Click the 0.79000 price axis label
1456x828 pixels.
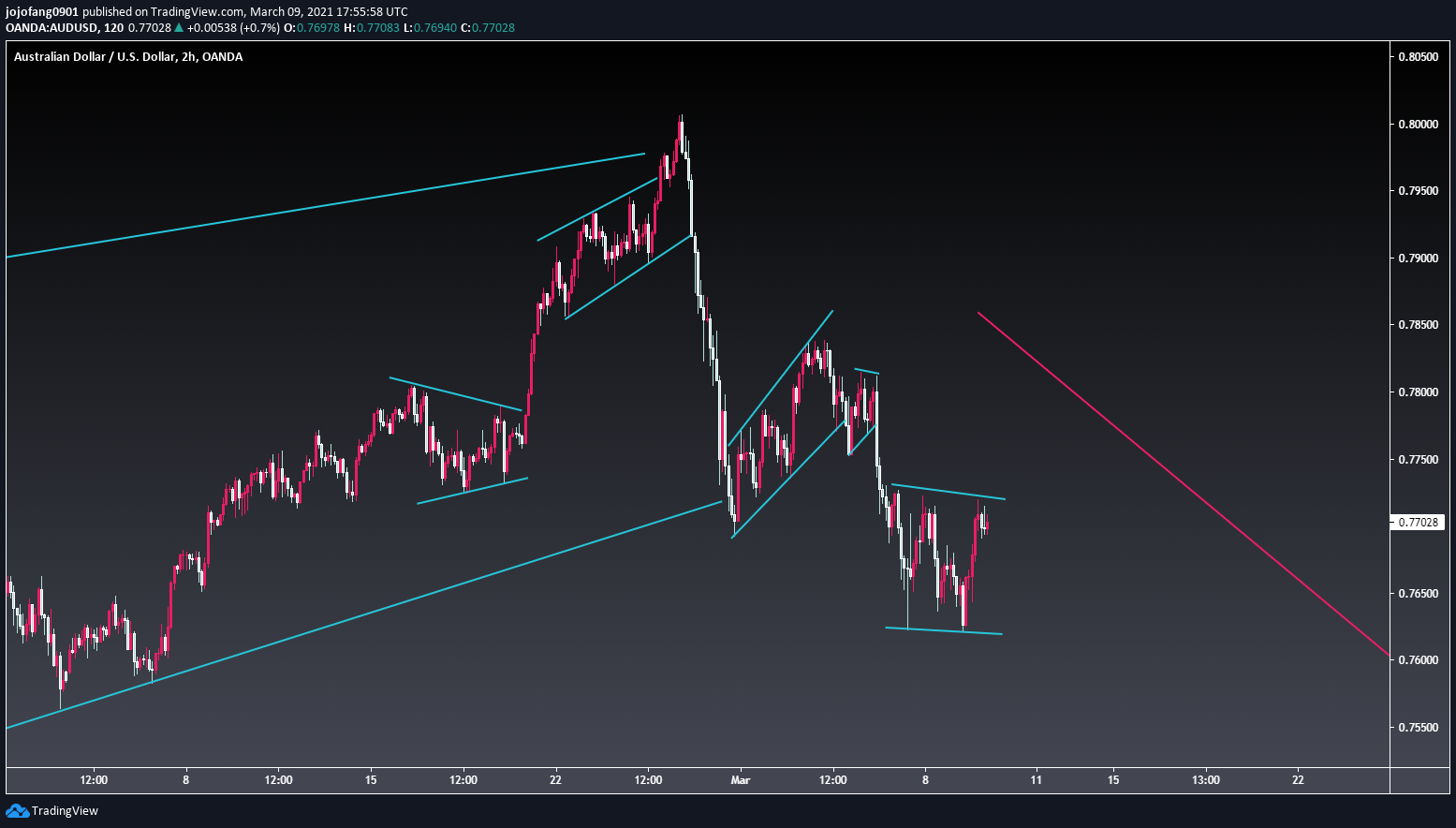[1418, 258]
